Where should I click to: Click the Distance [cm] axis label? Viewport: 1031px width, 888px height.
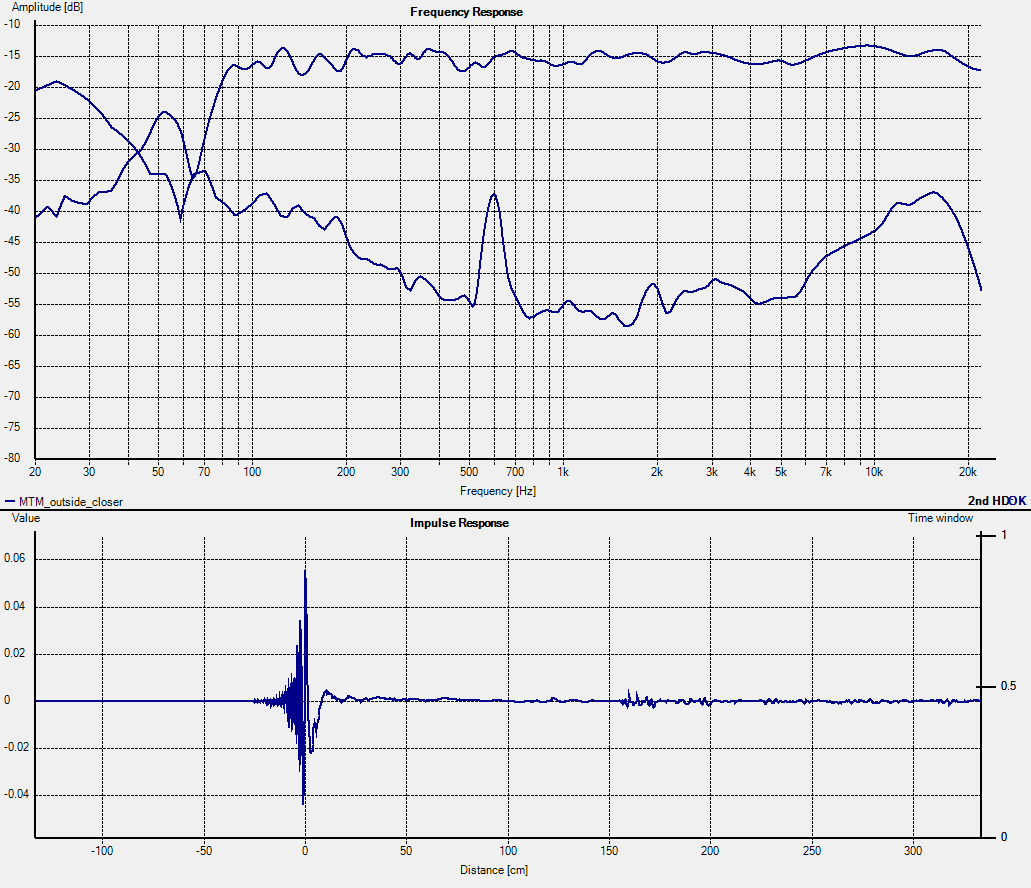click(x=494, y=870)
